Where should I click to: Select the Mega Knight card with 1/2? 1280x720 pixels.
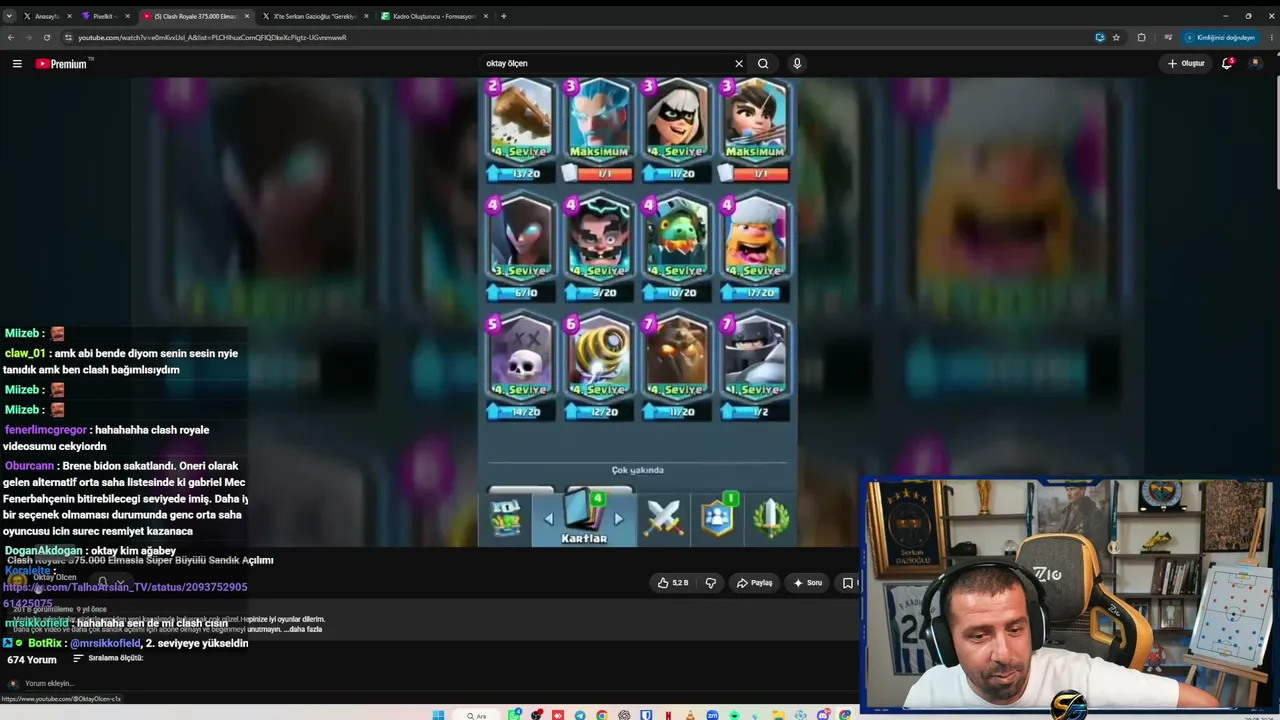755,368
